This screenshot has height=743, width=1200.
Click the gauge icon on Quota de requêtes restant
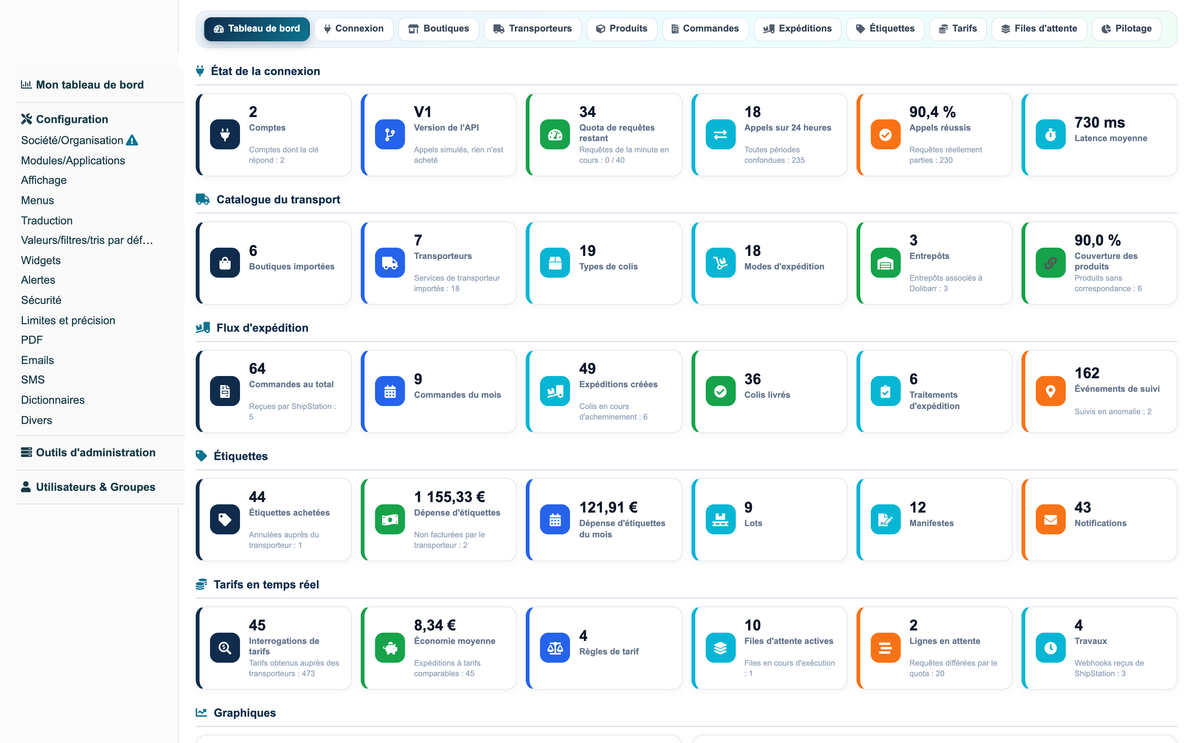pyautogui.click(x=555, y=135)
